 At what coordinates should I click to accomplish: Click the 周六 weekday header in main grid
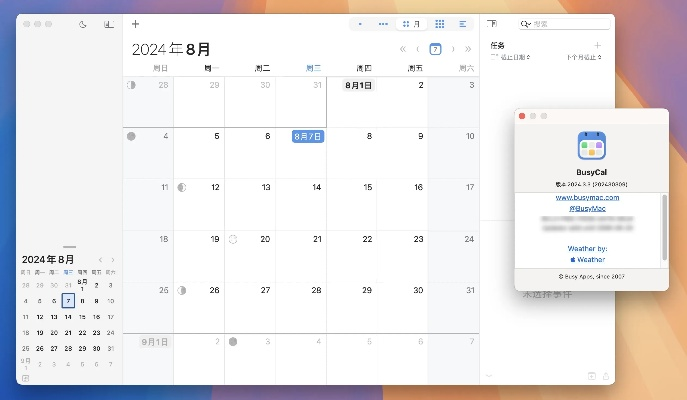click(466, 68)
